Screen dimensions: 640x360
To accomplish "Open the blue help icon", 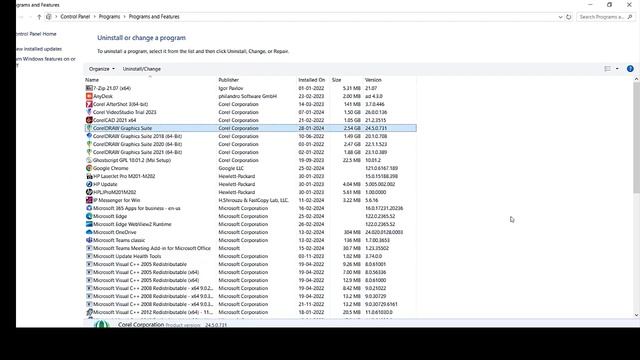I will [630, 69].
